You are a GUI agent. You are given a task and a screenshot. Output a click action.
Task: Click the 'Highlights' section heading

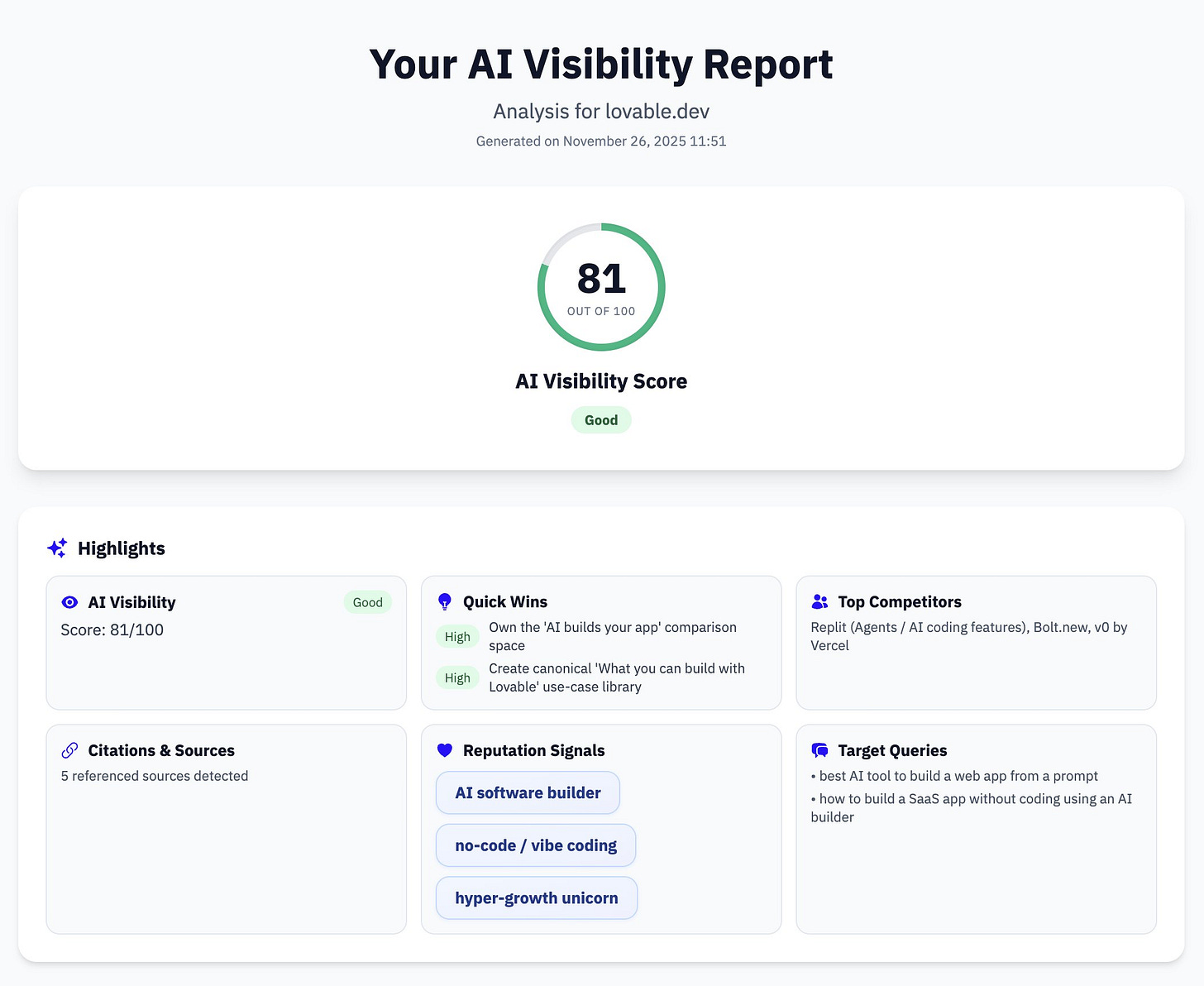pos(122,548)
